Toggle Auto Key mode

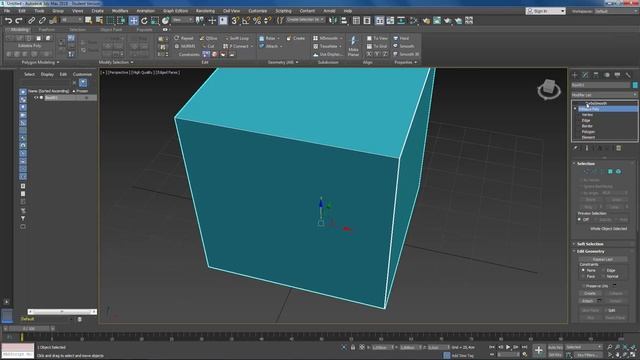coord(555,347)
